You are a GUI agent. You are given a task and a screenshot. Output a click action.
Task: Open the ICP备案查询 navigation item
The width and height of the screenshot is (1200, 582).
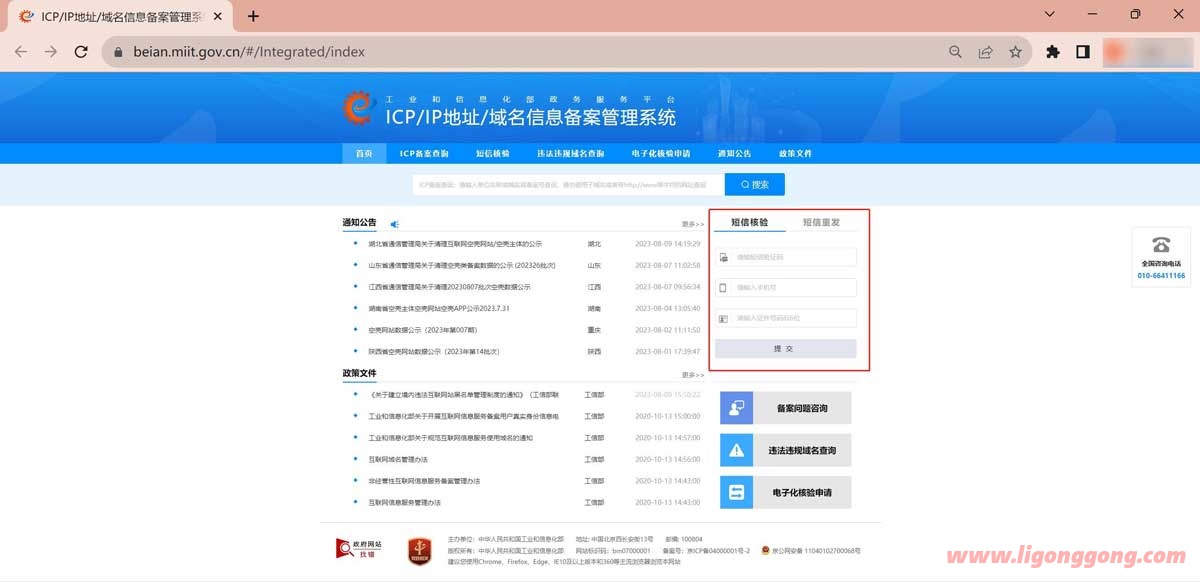tap(424, 154)
